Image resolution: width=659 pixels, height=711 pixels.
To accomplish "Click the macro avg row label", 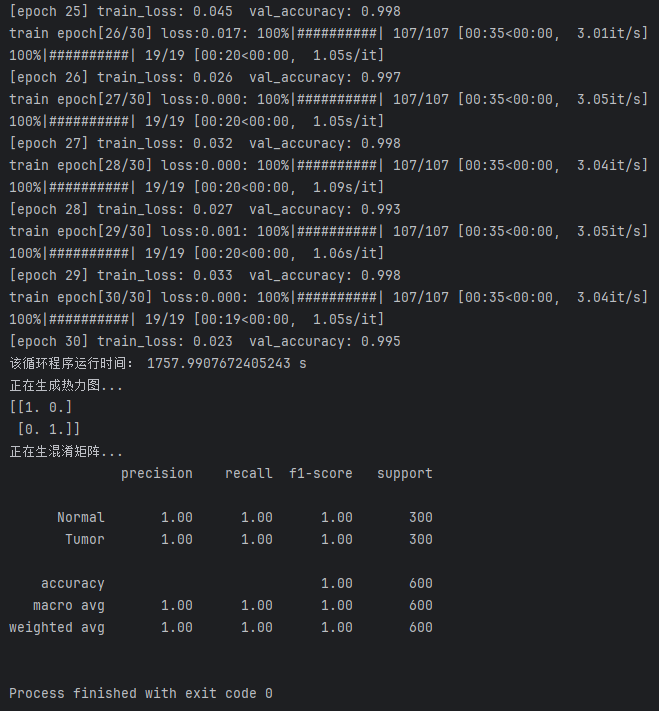I will [x=69, y=605].
